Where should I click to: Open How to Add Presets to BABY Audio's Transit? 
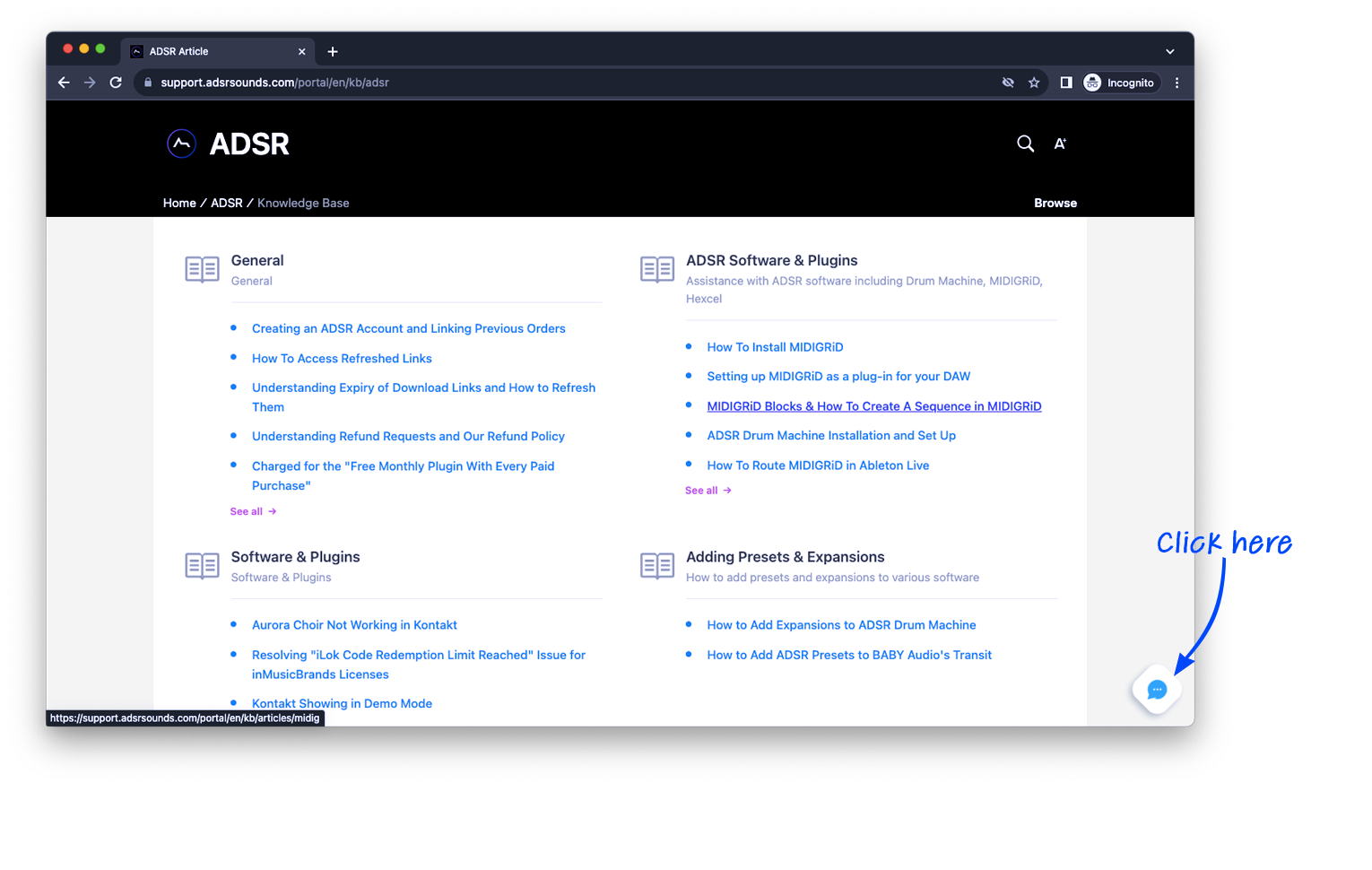[849, 655]
